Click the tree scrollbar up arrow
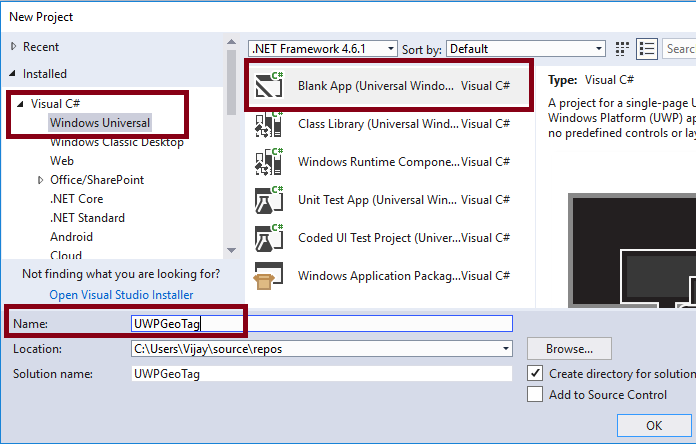Screen dimensions: 696x444 231,42
